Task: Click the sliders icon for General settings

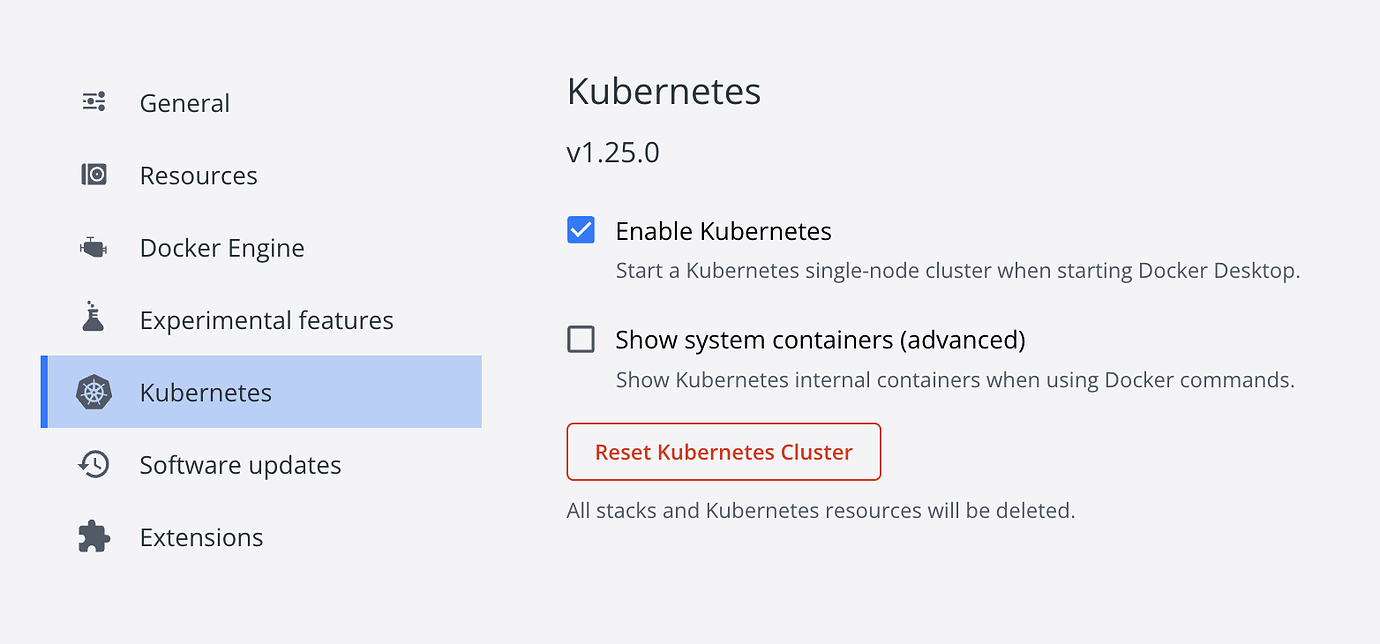Action: click(x=93, y=101)
